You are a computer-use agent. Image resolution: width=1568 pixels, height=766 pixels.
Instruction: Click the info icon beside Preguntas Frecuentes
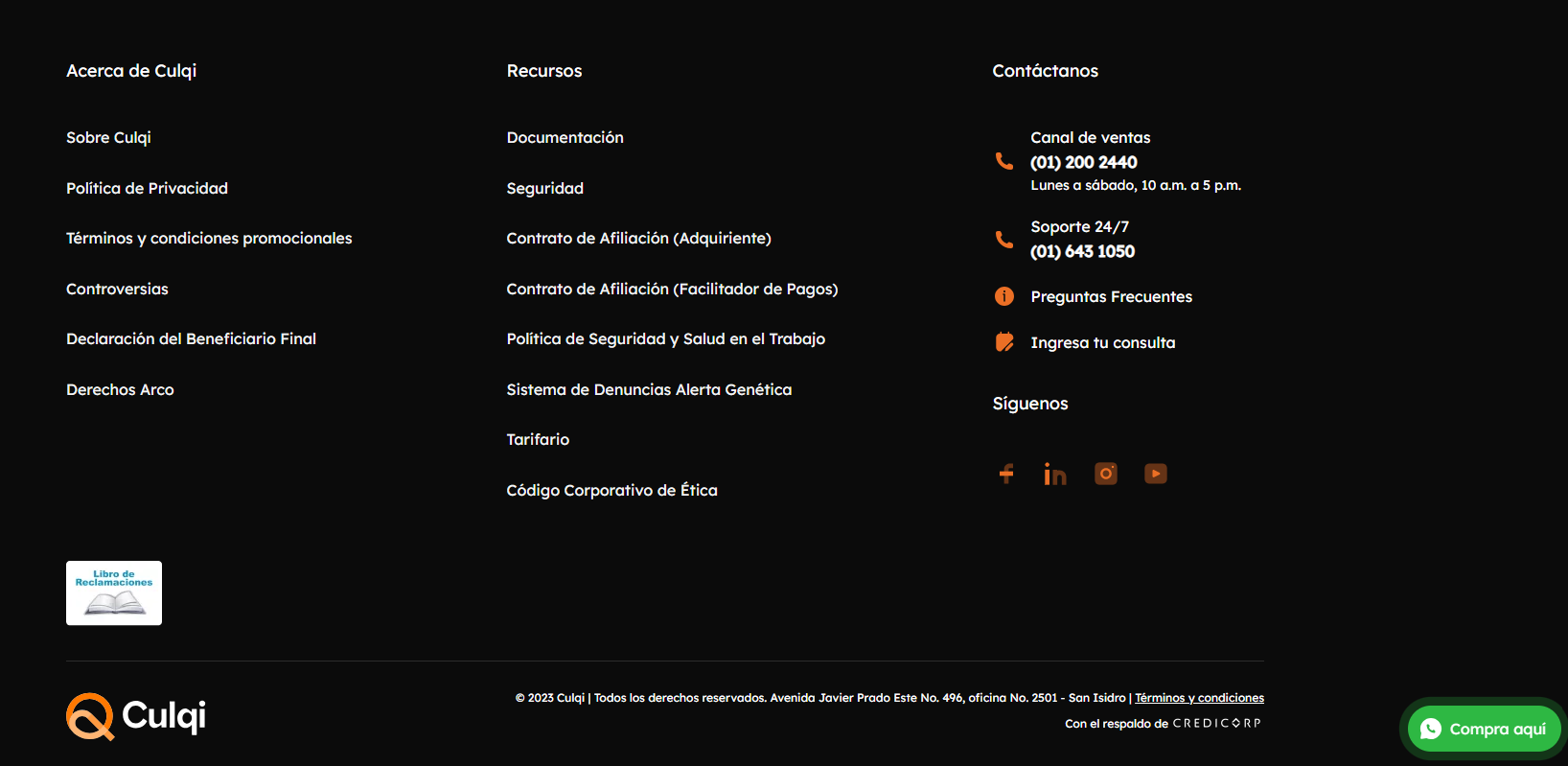pyautogui.click(x=1004, y=296)
